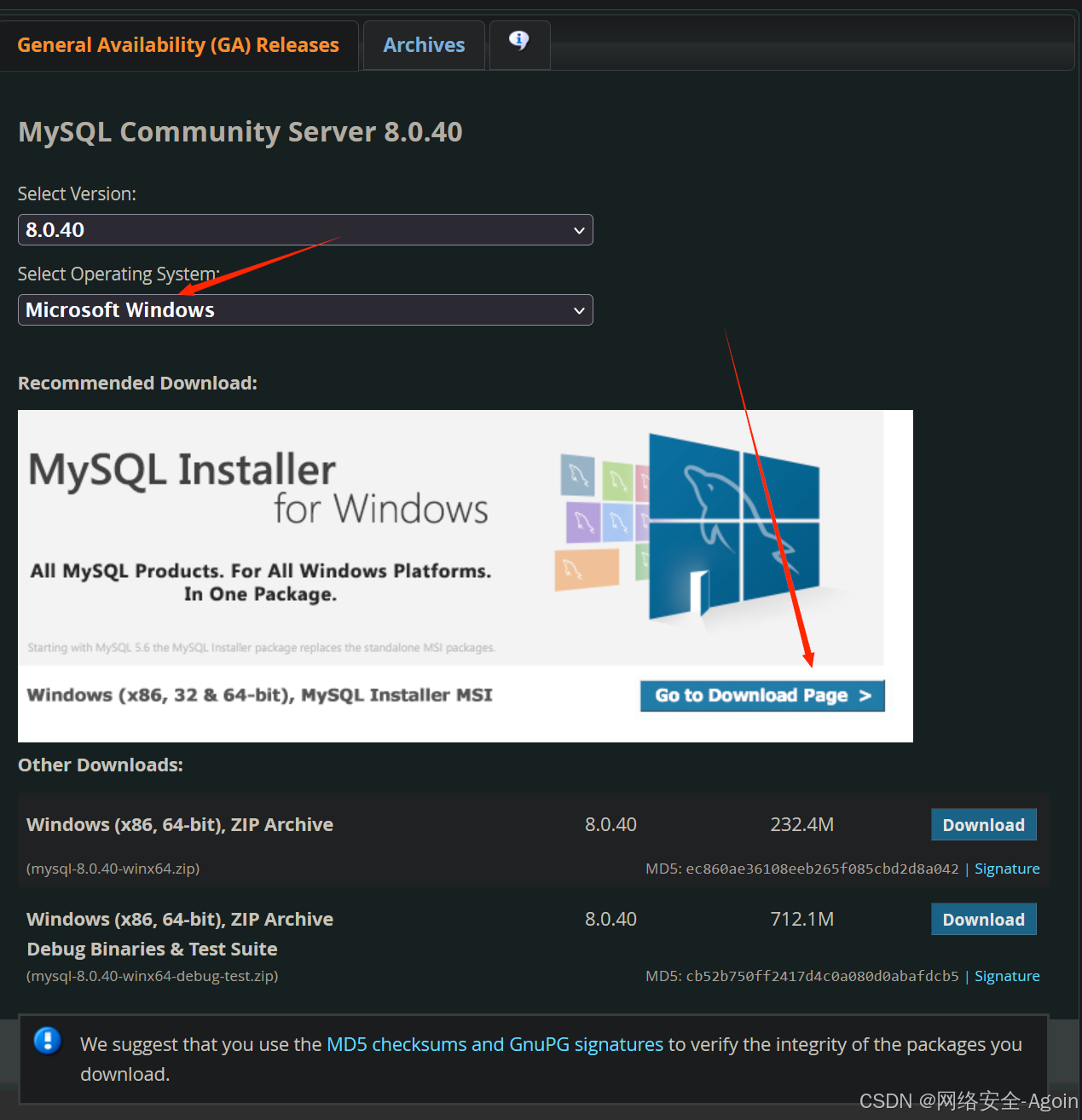The height and width of the screenshot is (1120, 1082).
Task: Click the Recommended Download heading
Action: click(x=137, y=383)
